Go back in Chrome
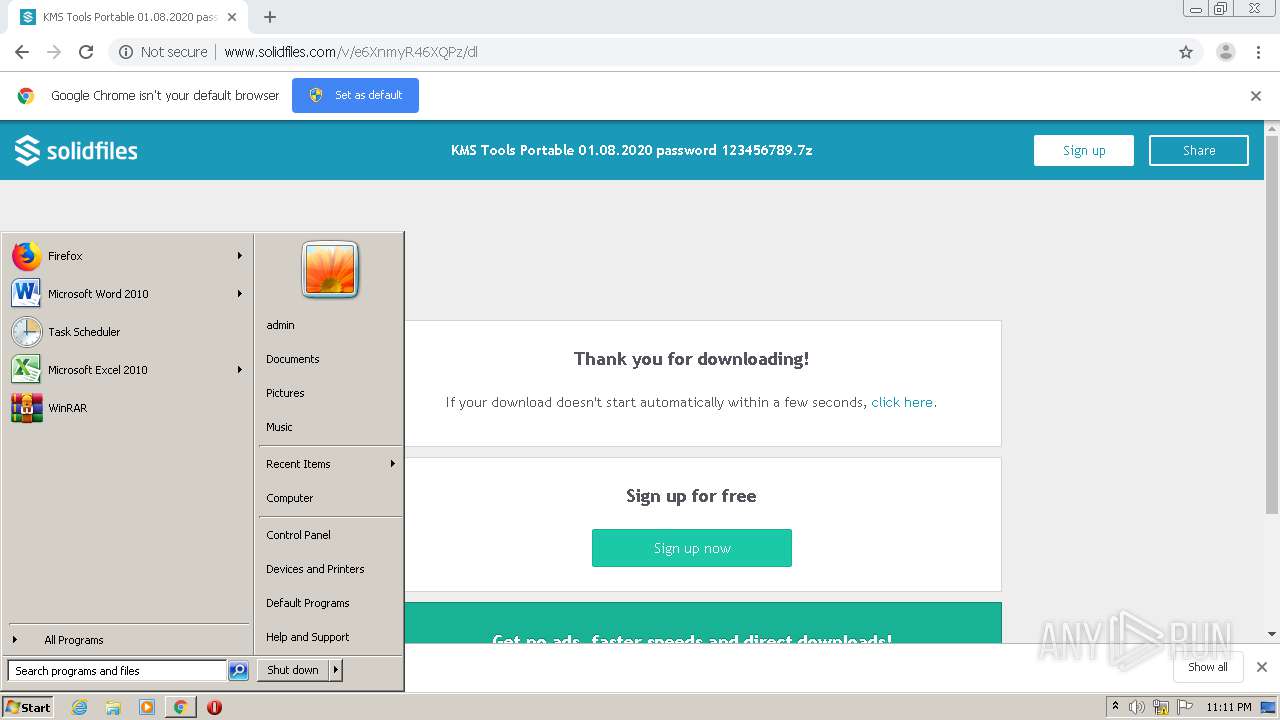Image resolution: width=1280 pixels, height=720 pixels. (22, 52)
